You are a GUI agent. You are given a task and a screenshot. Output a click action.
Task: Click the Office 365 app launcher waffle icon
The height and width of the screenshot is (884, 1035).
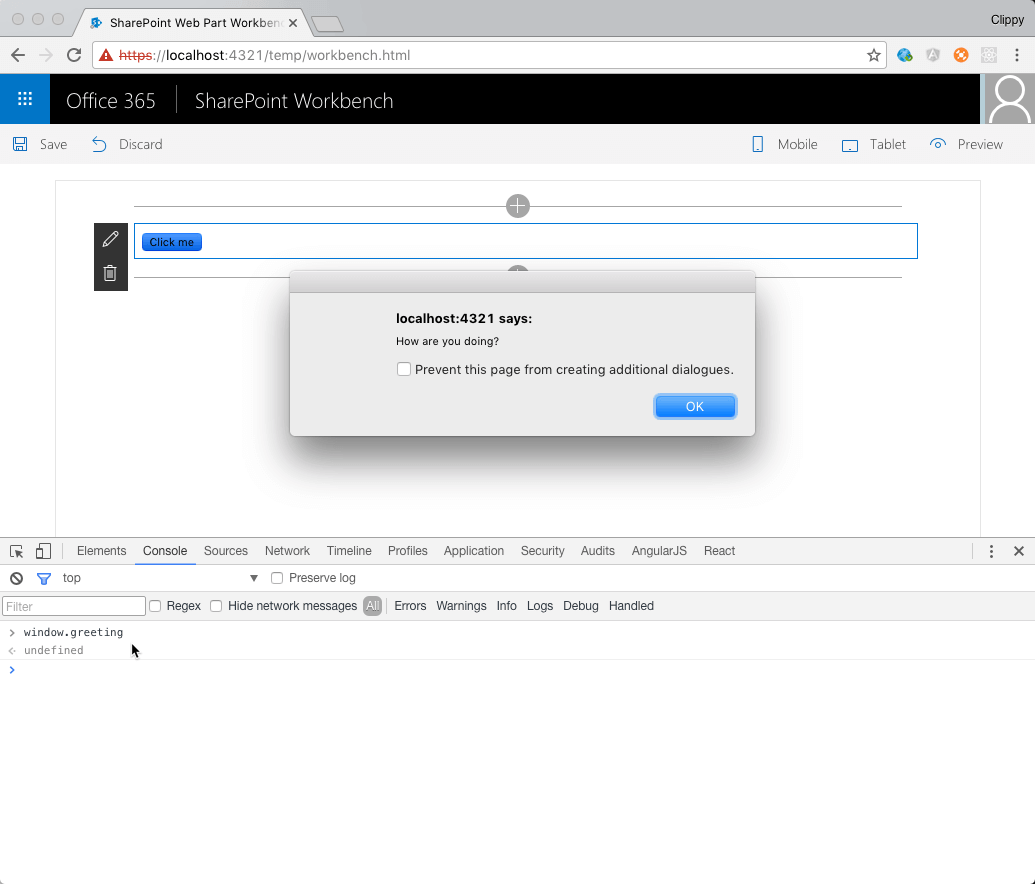(x=25, y=99)
